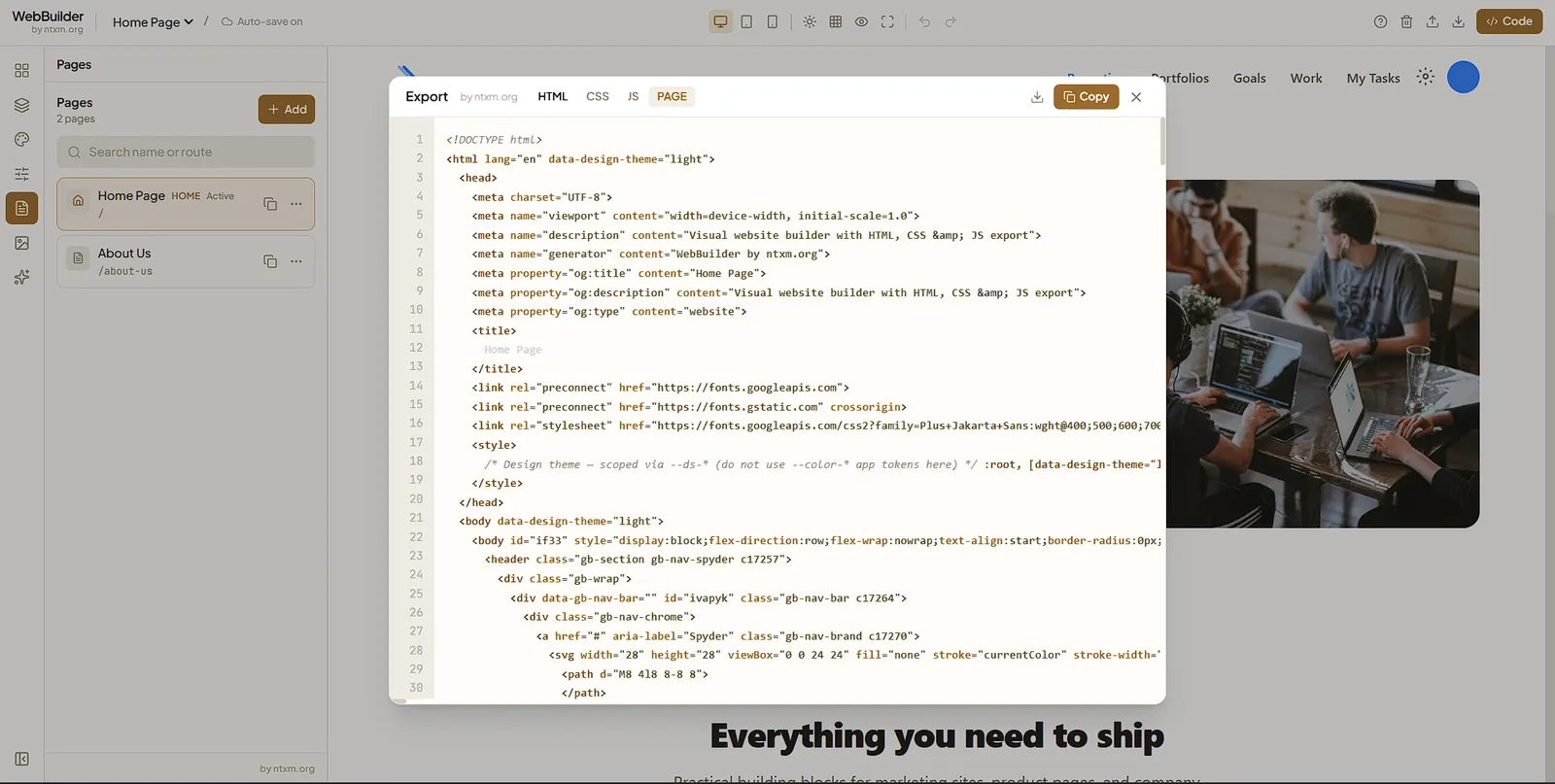1555x784 pixels.
Task: Download the exported code from the dialog
Action: [x=1037, y=97]
